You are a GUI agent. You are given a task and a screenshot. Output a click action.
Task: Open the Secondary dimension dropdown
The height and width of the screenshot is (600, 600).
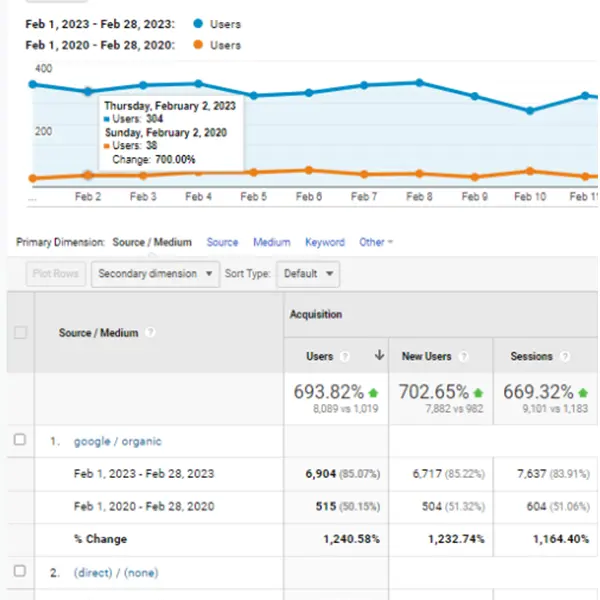(155, 274)
